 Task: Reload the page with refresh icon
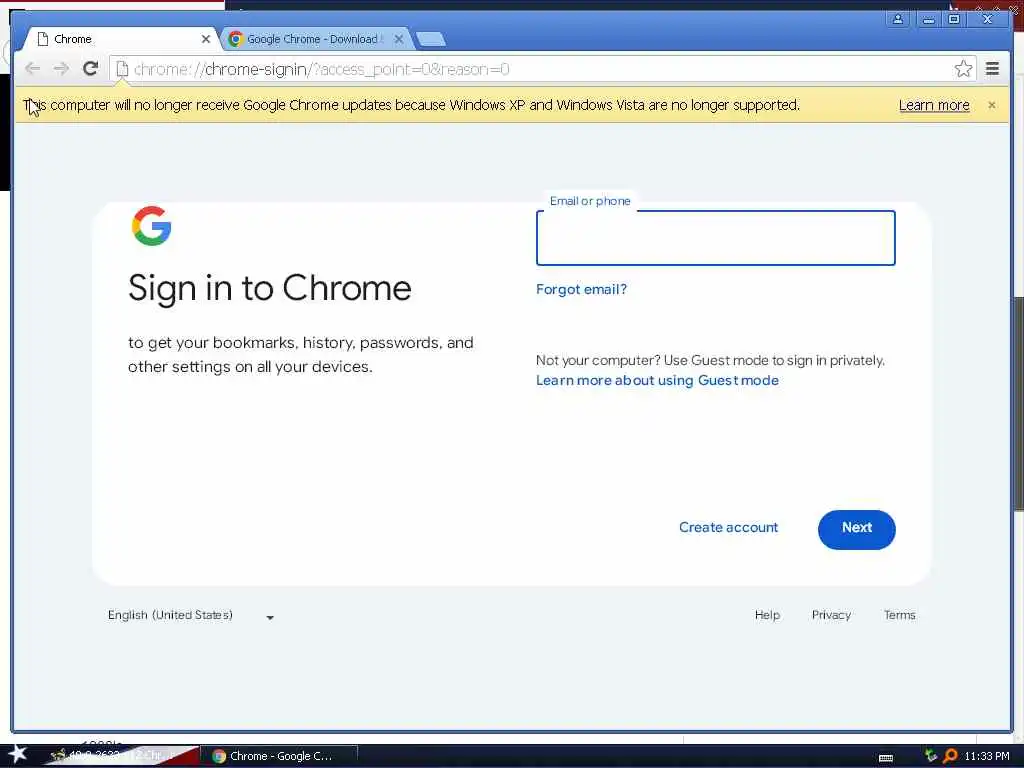coord(91,68)
